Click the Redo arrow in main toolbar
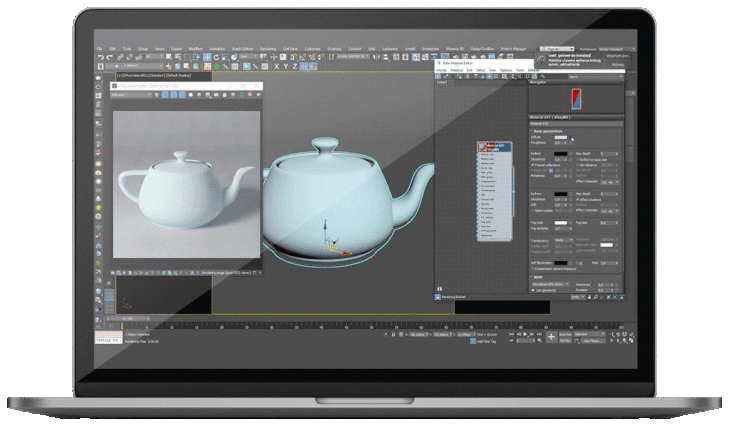This screenshot has height=432, width=734. point(109,58)
